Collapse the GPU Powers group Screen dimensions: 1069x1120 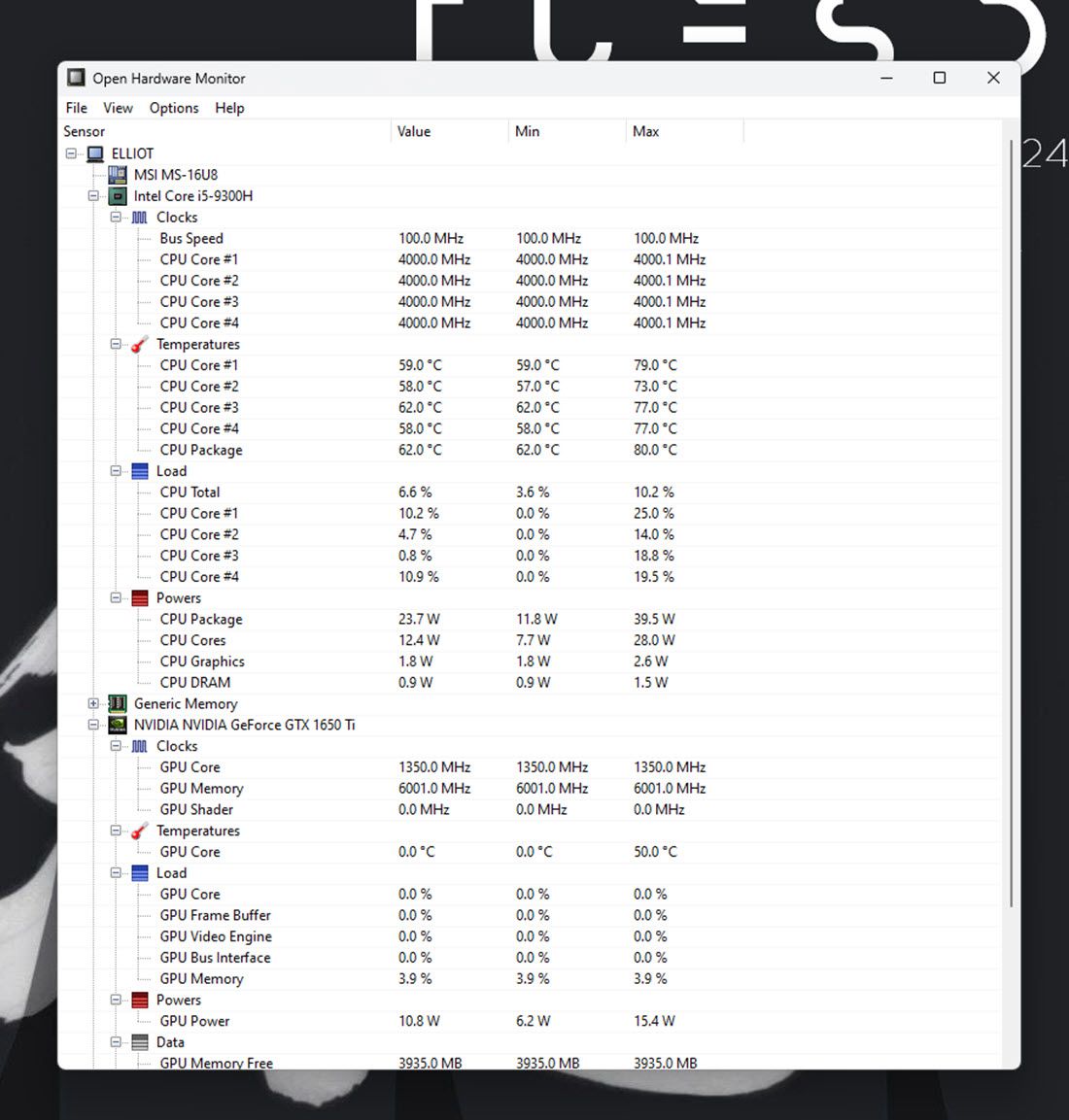pyautogui.click(x=116, y=1000)
